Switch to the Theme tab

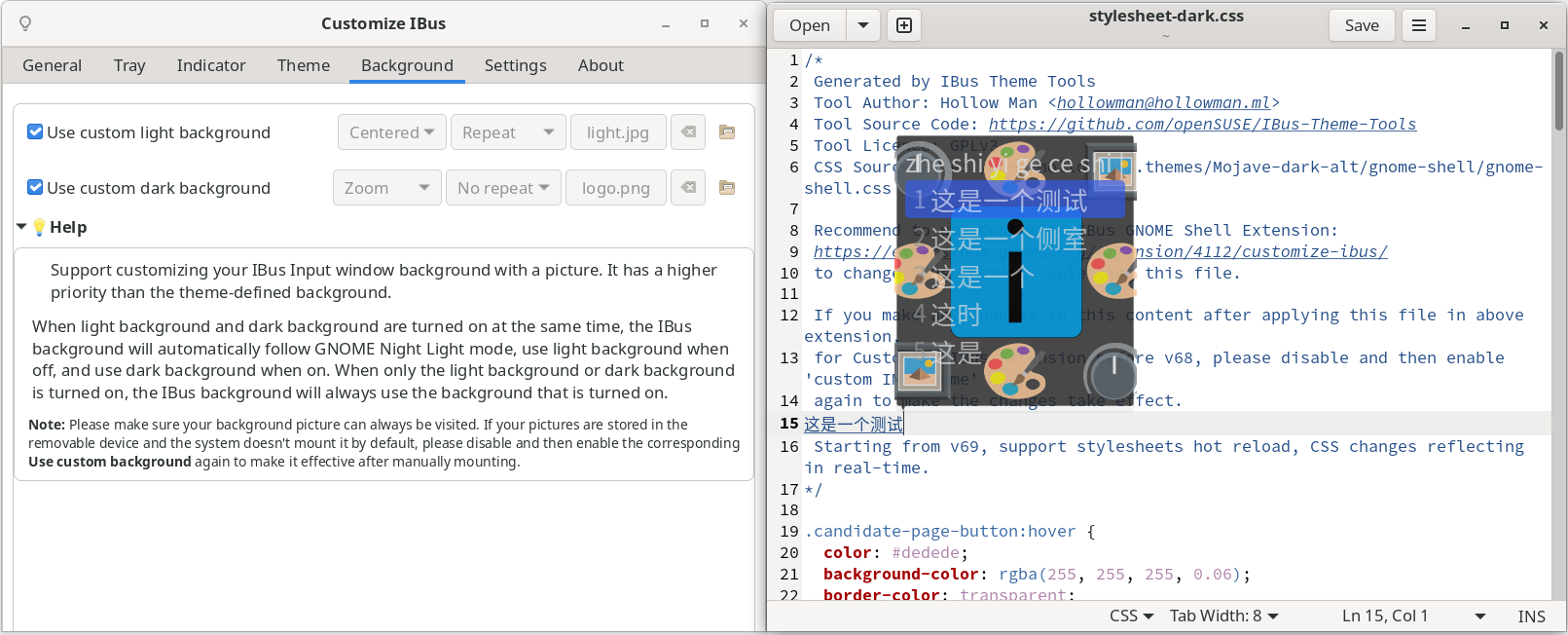[x=303, y=65]
